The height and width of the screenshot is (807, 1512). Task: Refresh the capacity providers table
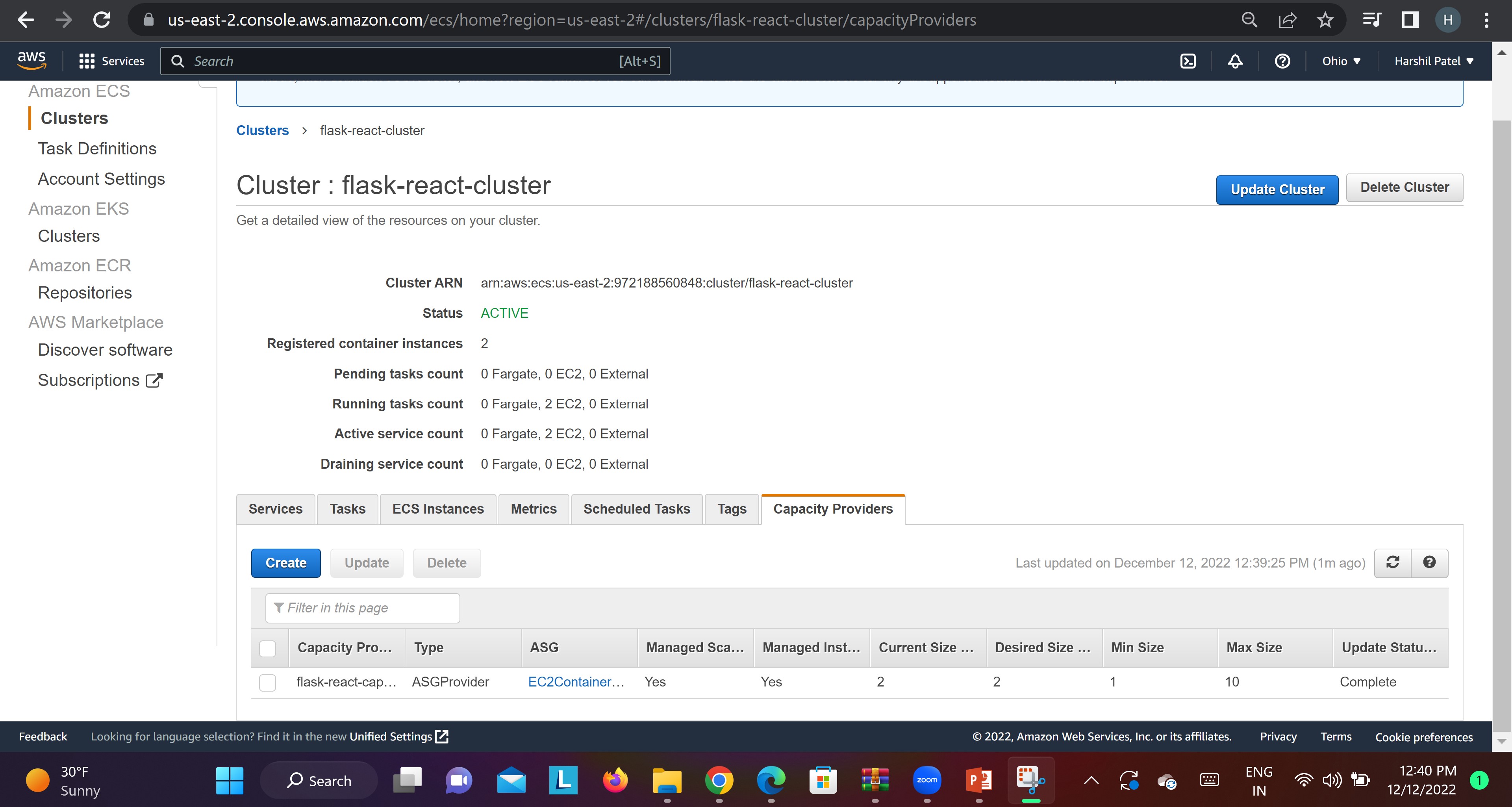point(1392,562)
